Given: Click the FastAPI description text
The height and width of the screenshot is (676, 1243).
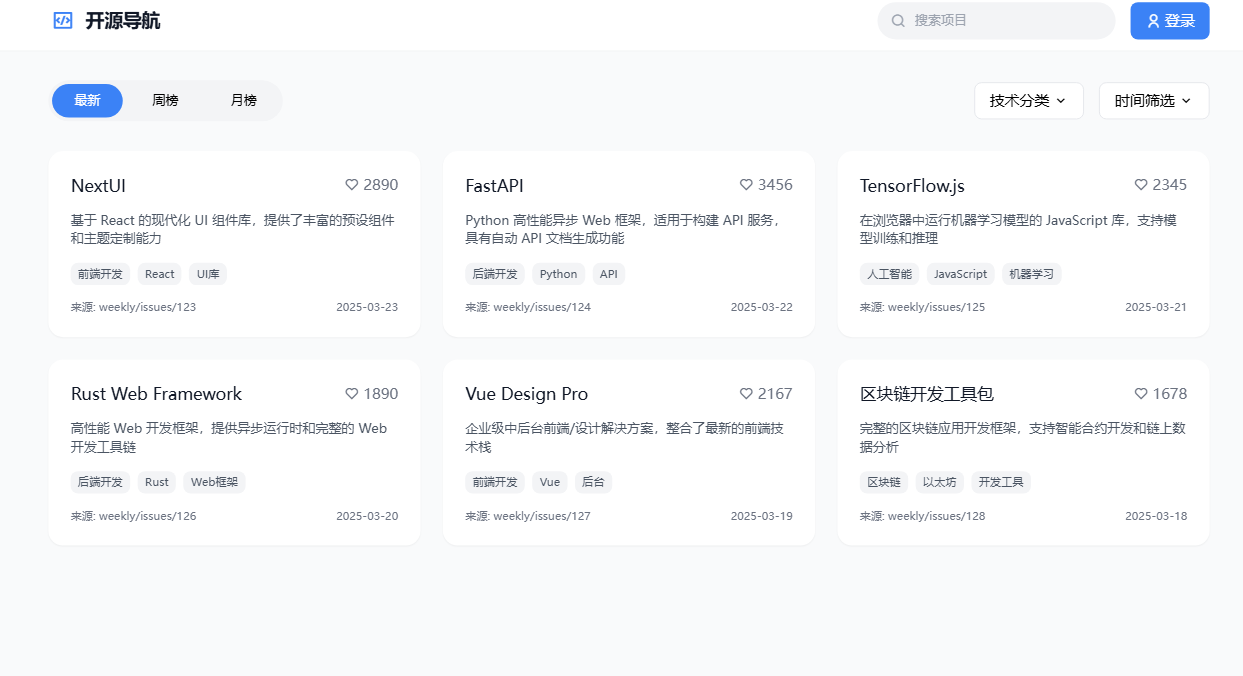Looking at the screenshot, I should coord(624,229).
